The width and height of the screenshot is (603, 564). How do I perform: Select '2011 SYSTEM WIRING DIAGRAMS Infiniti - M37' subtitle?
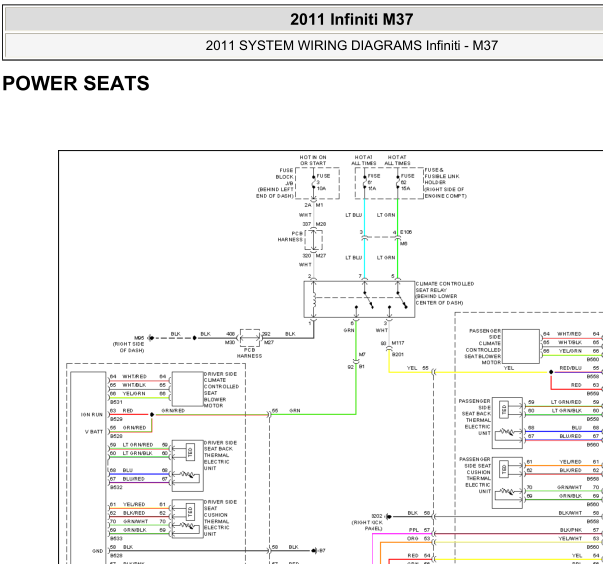pyautogui.click(x=351, y=45)
